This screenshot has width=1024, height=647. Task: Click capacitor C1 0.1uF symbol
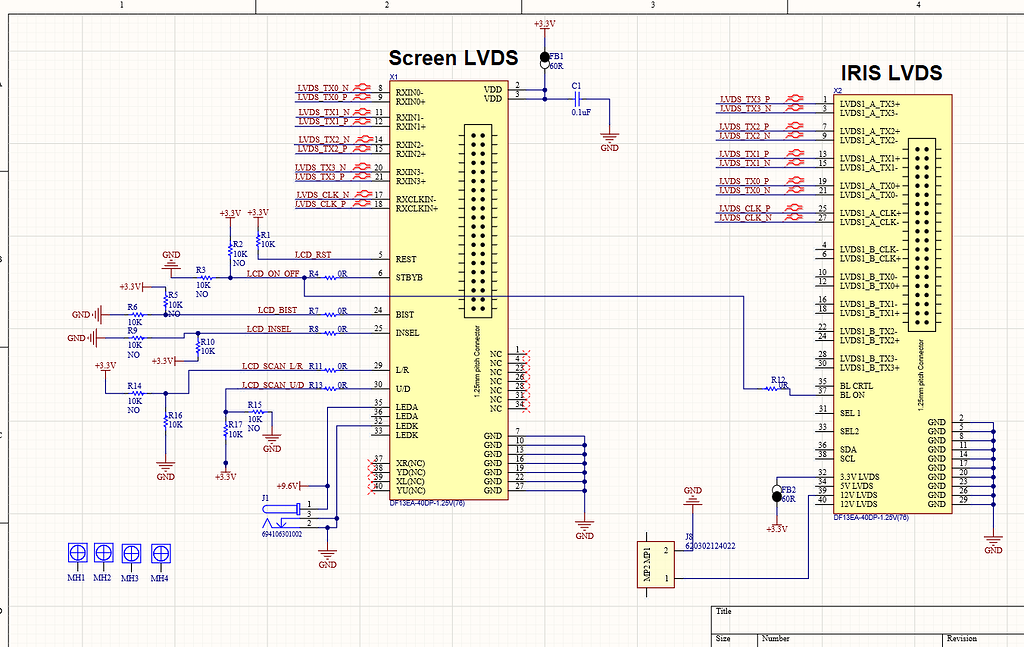(x=576, y=98)
